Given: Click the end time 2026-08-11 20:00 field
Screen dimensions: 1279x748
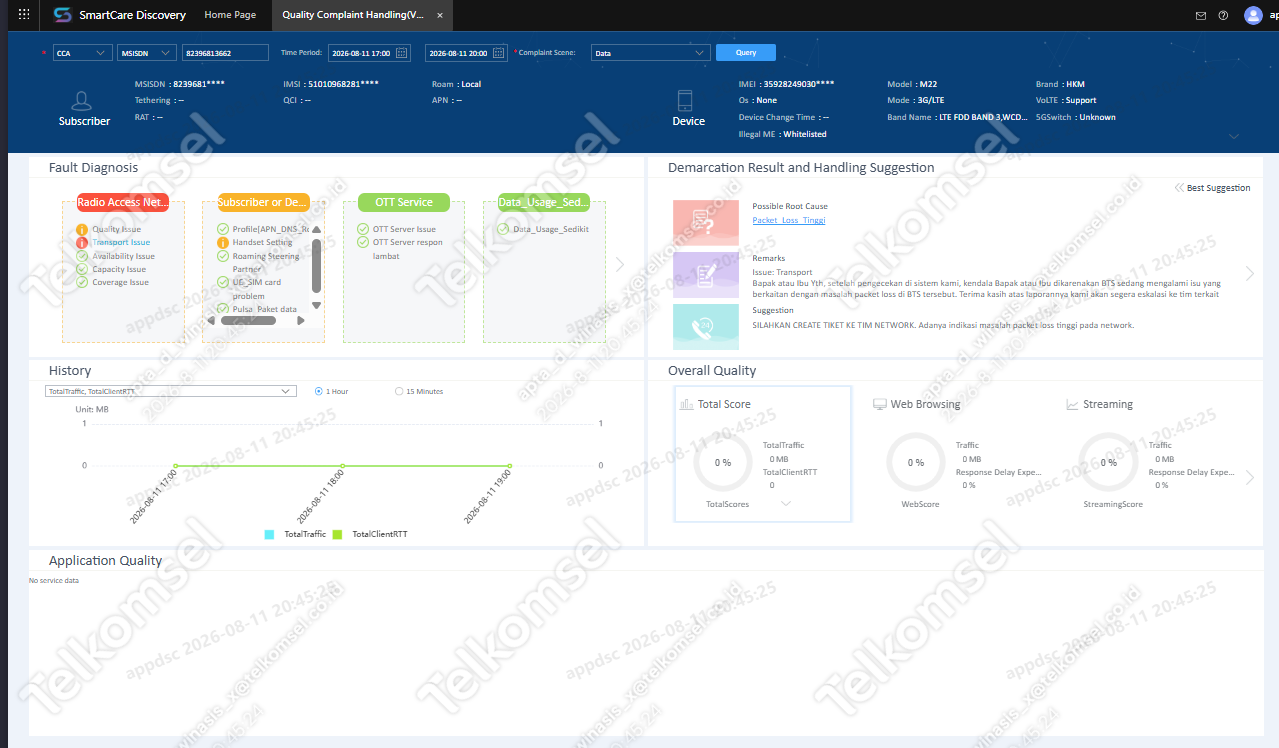Looking at the screenshot, I should [x=467, y=53].
